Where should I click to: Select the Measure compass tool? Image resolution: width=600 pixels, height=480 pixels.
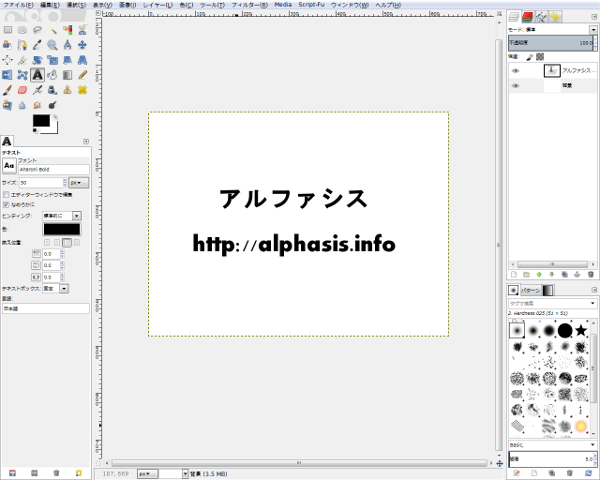(67, 45)
